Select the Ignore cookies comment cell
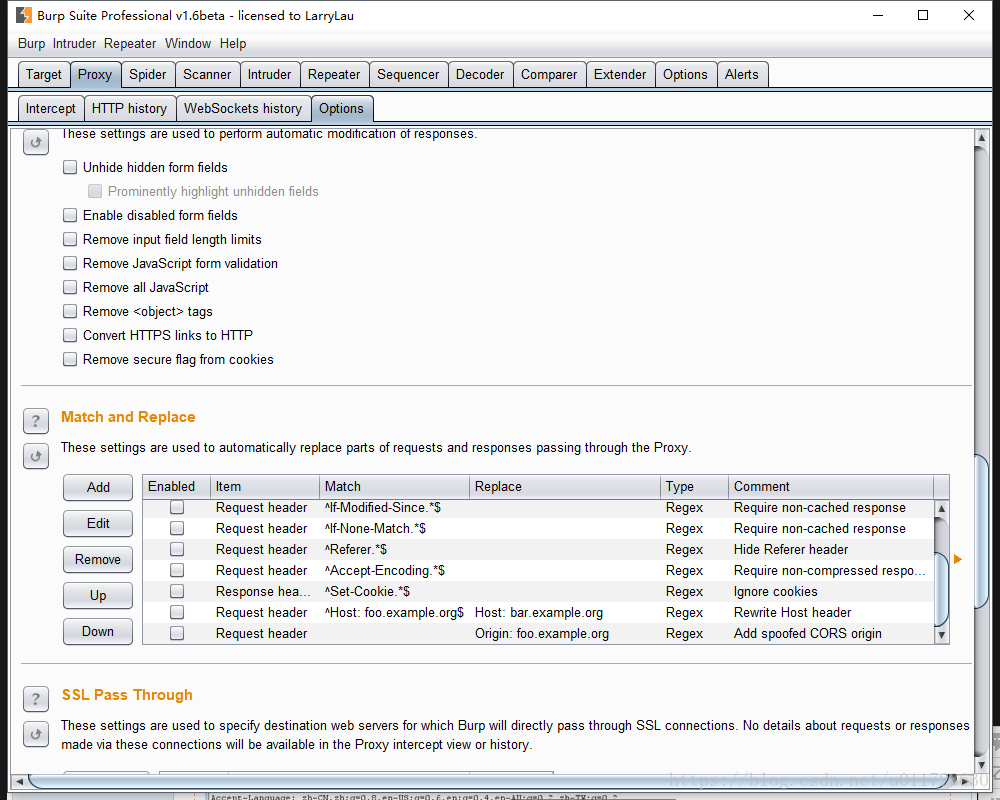This screenshot has width=1000, height=800. point(830,591)
